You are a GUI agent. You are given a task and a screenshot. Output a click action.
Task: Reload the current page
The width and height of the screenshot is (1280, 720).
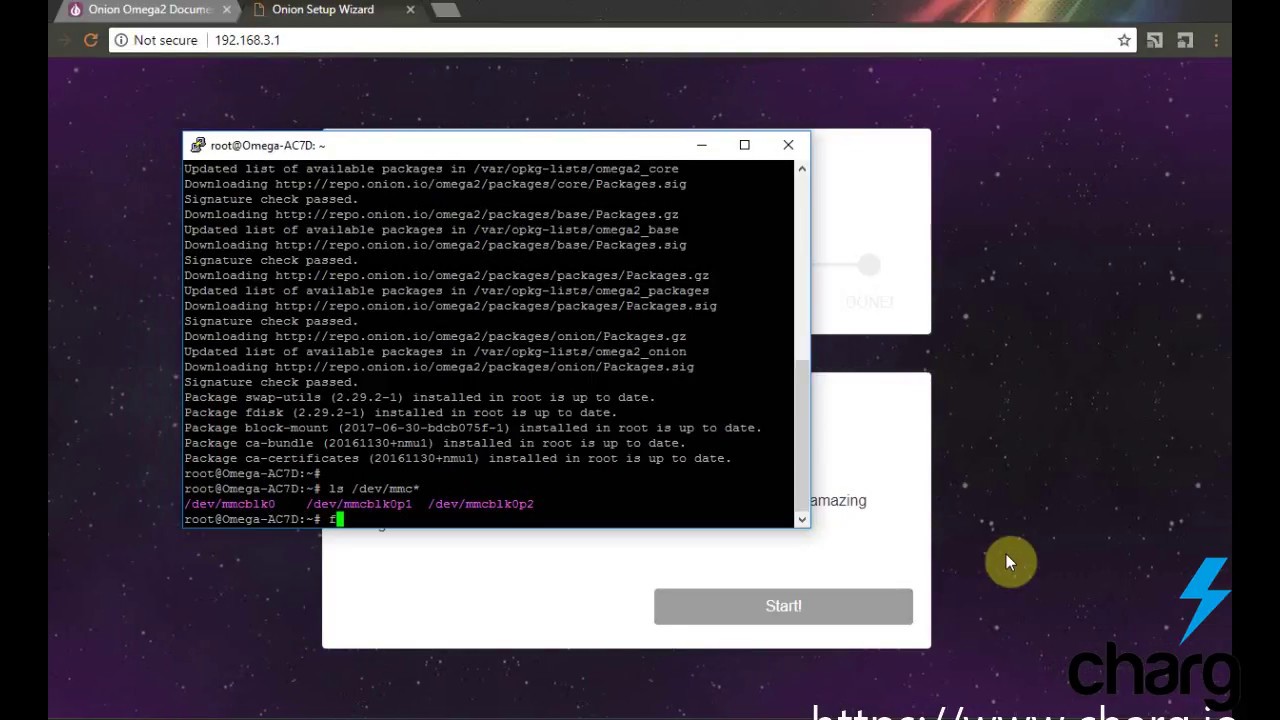tap(91, 40)
